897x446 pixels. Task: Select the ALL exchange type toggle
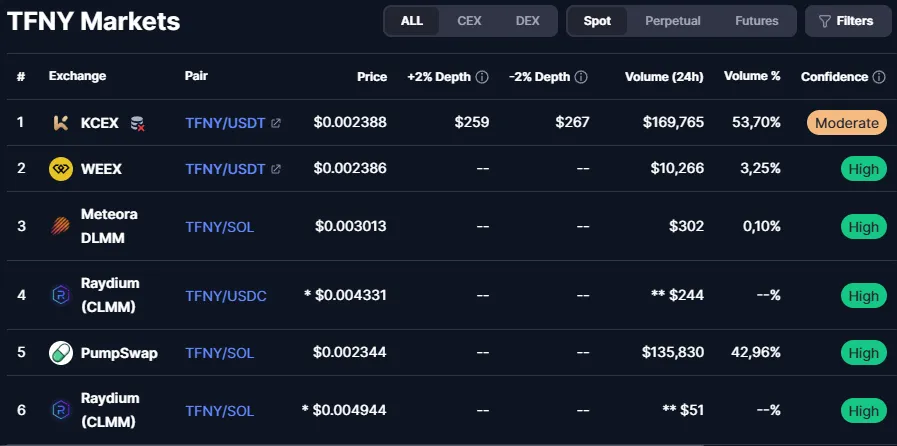pyautogui.click(x=412, y=21)
